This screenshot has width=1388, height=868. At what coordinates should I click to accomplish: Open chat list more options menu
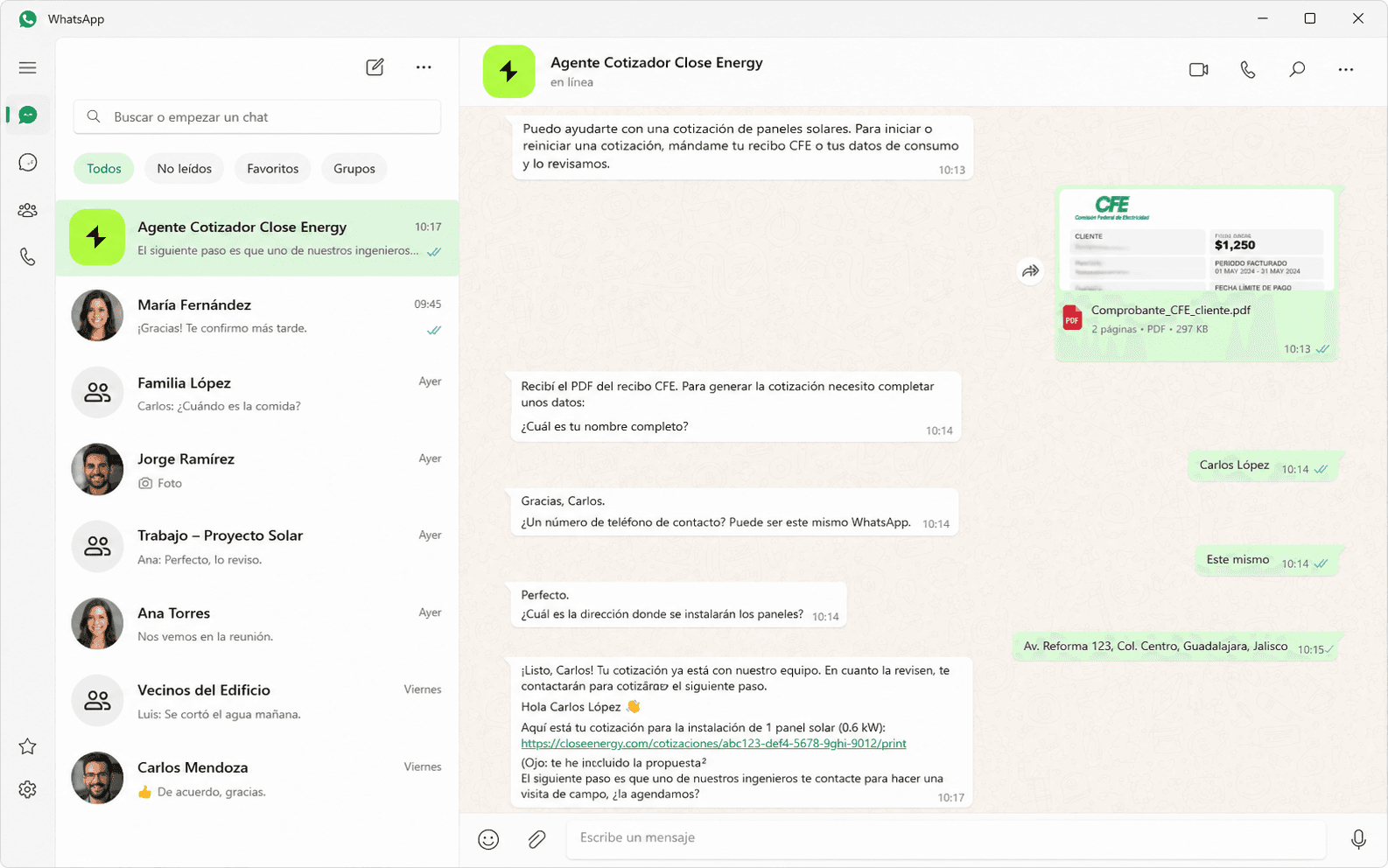point(424,67)
